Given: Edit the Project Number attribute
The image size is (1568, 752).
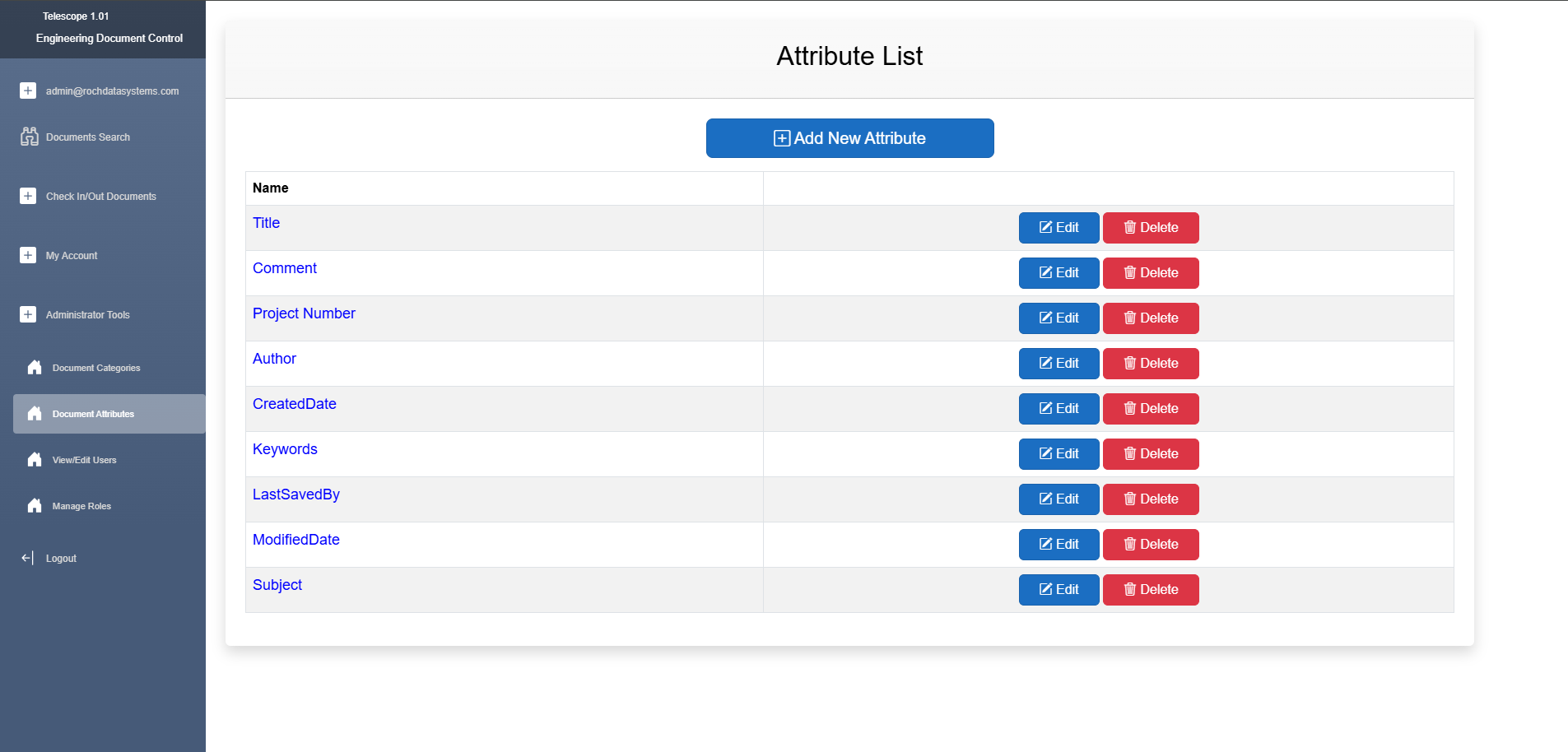Looking at the screenshot, I should click(1059, 318).
